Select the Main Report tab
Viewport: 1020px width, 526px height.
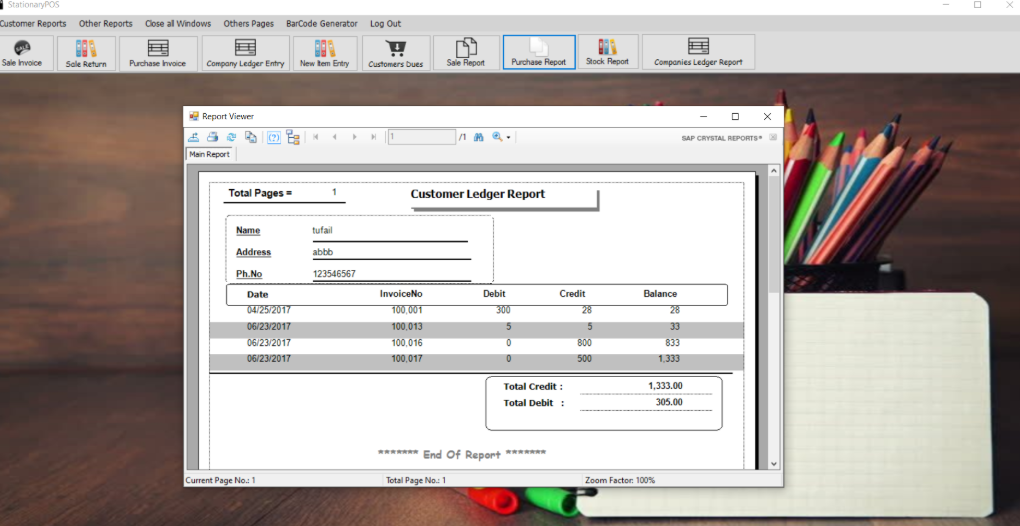(210, 154)
